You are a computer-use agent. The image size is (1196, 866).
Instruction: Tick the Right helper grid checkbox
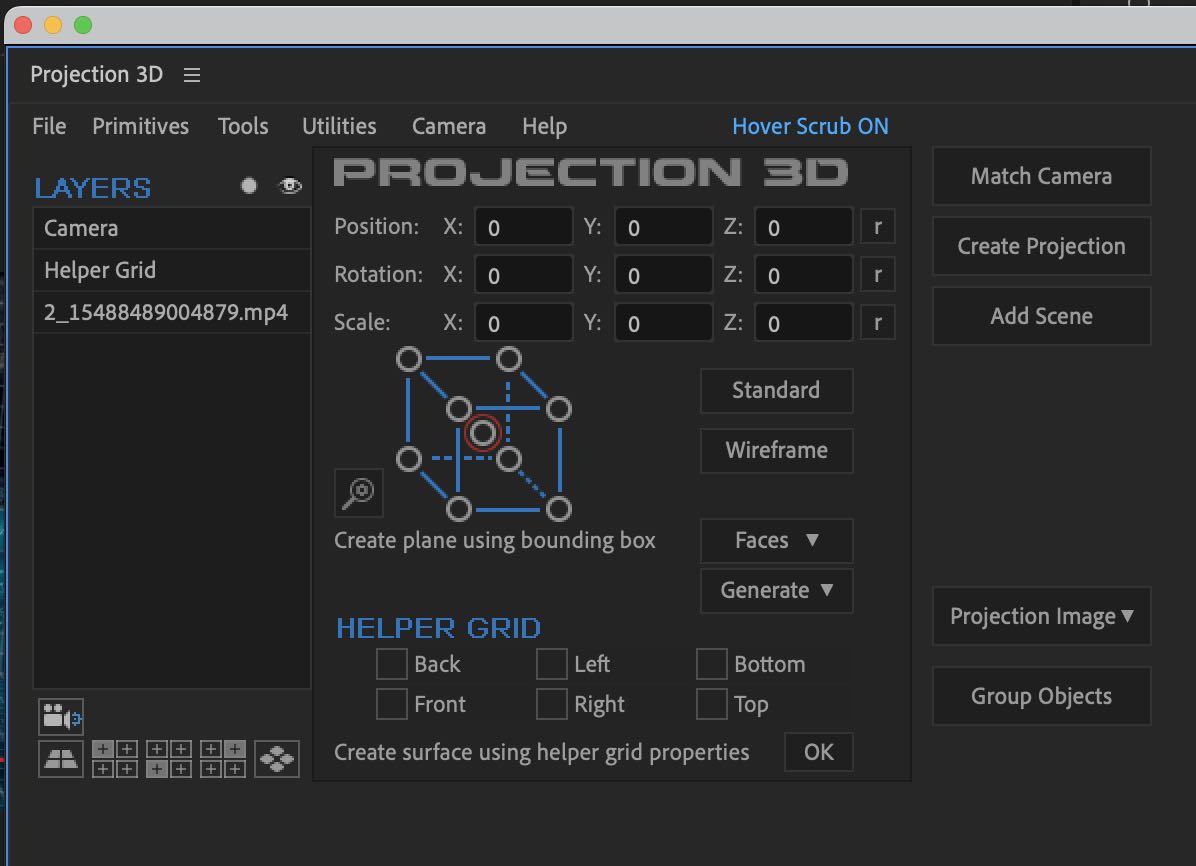tap(551, 704)
